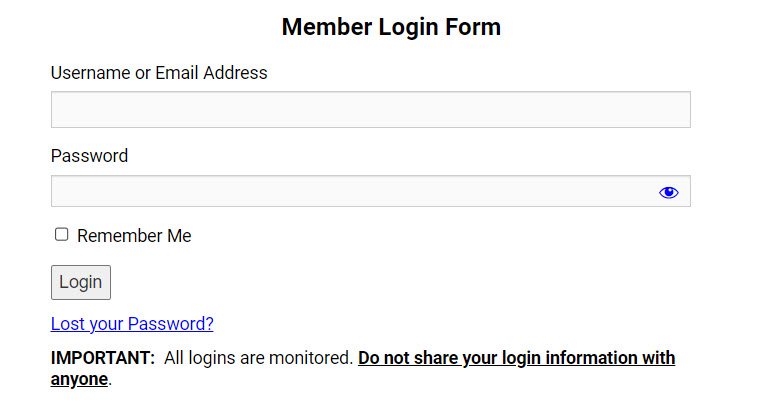The width and height of the screenshot is (784, 401).
Task: Click the Remember Me label text
Action: coord(134,236)
